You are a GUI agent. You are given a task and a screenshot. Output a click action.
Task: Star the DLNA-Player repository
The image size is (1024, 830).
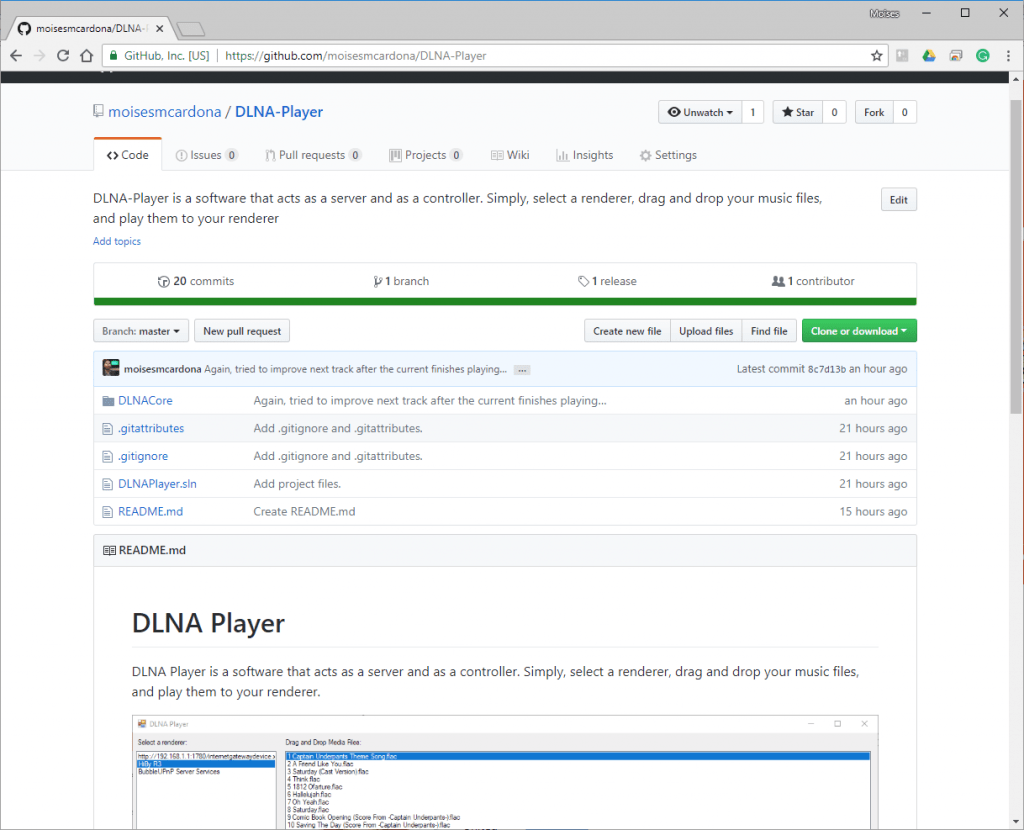pyautogui.click(x=798, y=112)
